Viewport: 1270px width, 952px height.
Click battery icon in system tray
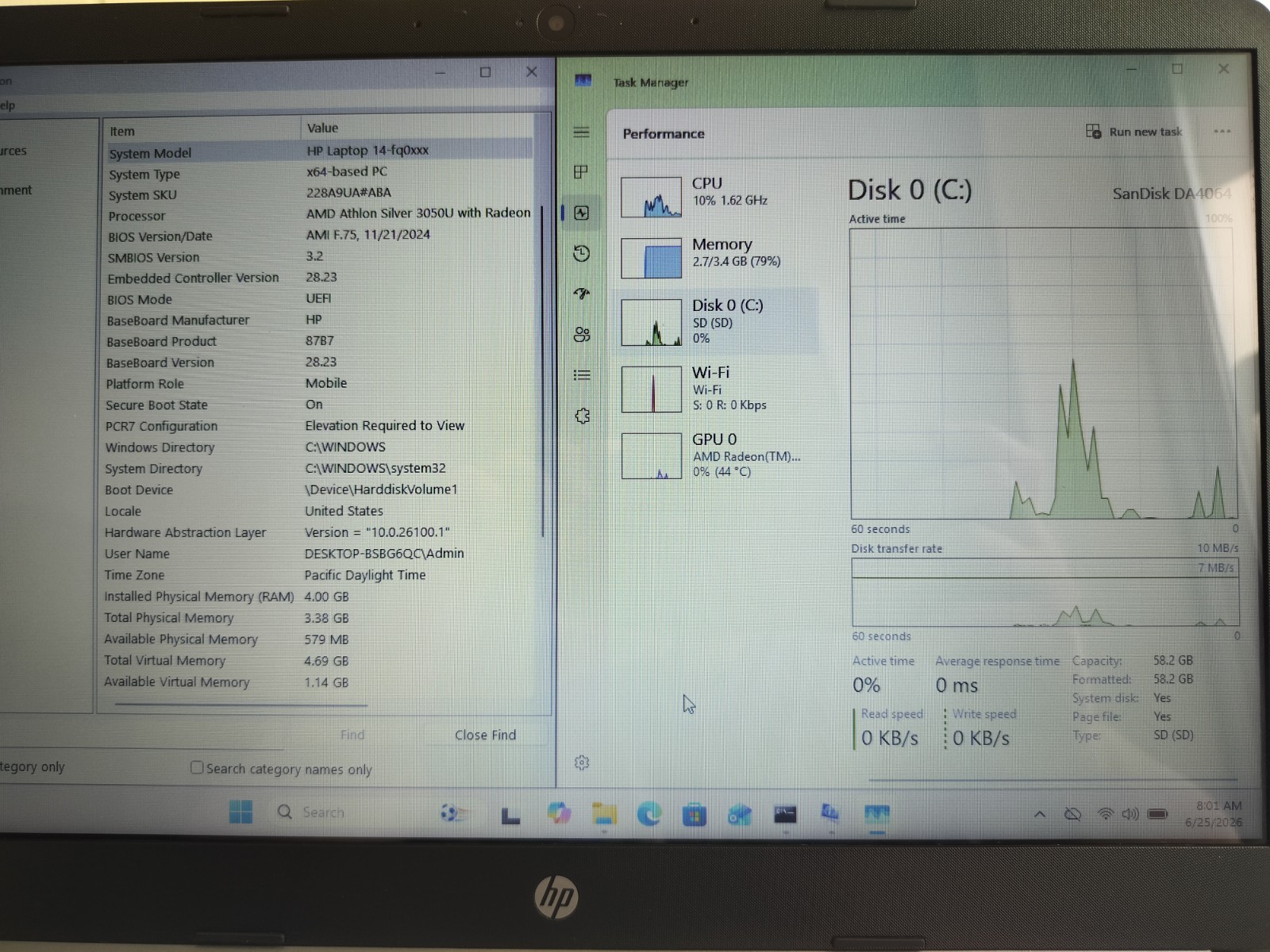click(1158, 814)
